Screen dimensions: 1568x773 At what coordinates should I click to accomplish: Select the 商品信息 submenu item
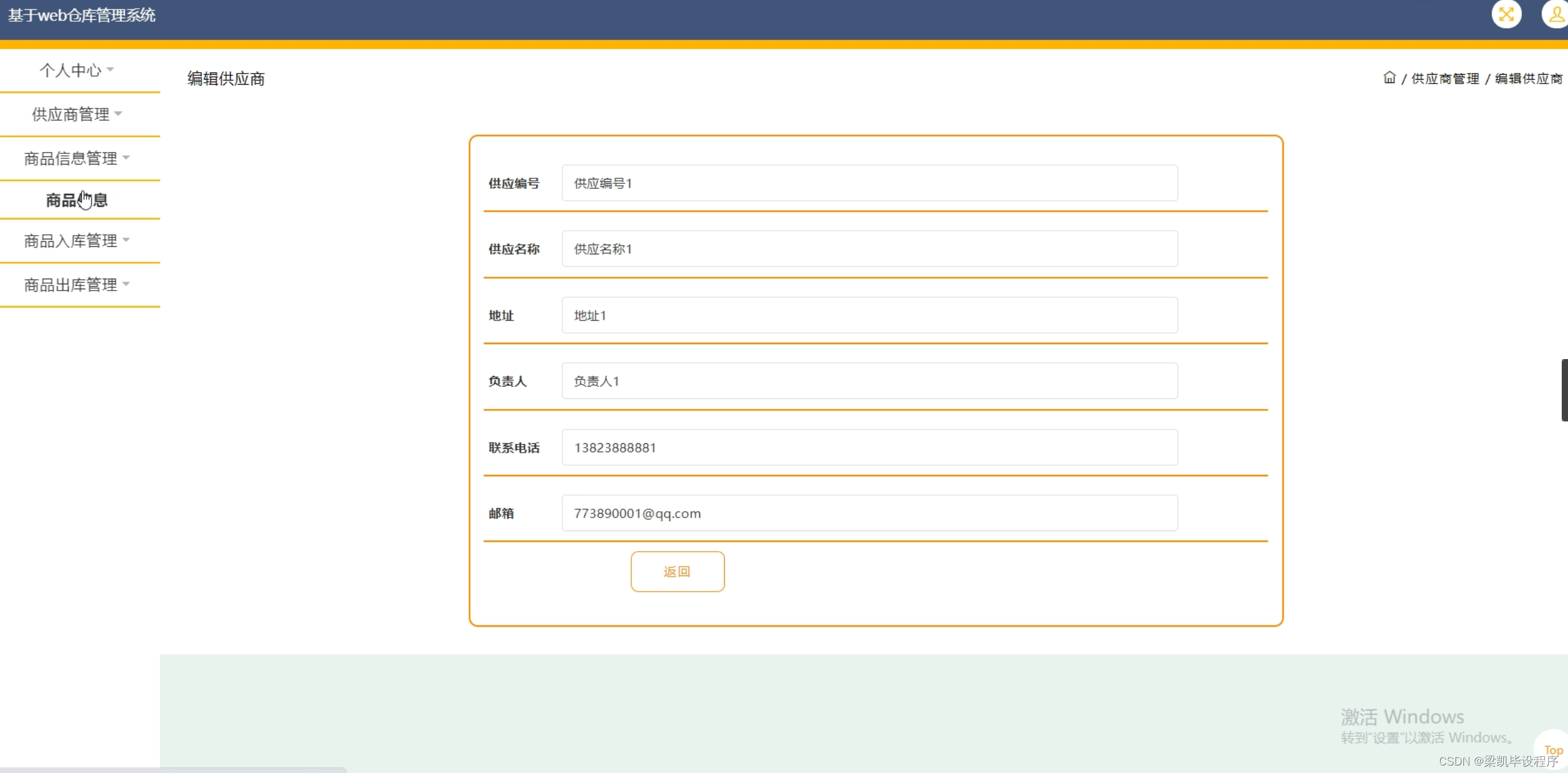(77, 200)
